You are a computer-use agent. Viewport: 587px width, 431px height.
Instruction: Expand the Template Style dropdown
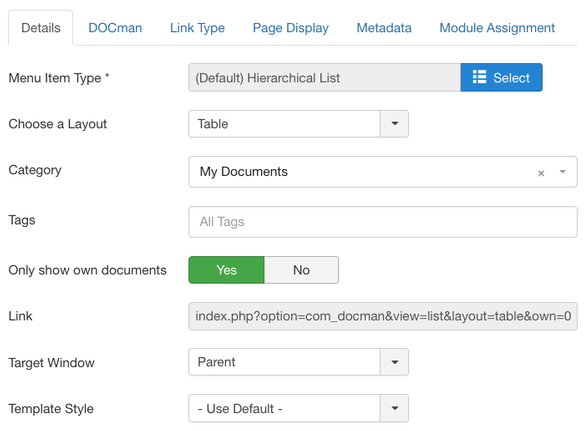395,408
